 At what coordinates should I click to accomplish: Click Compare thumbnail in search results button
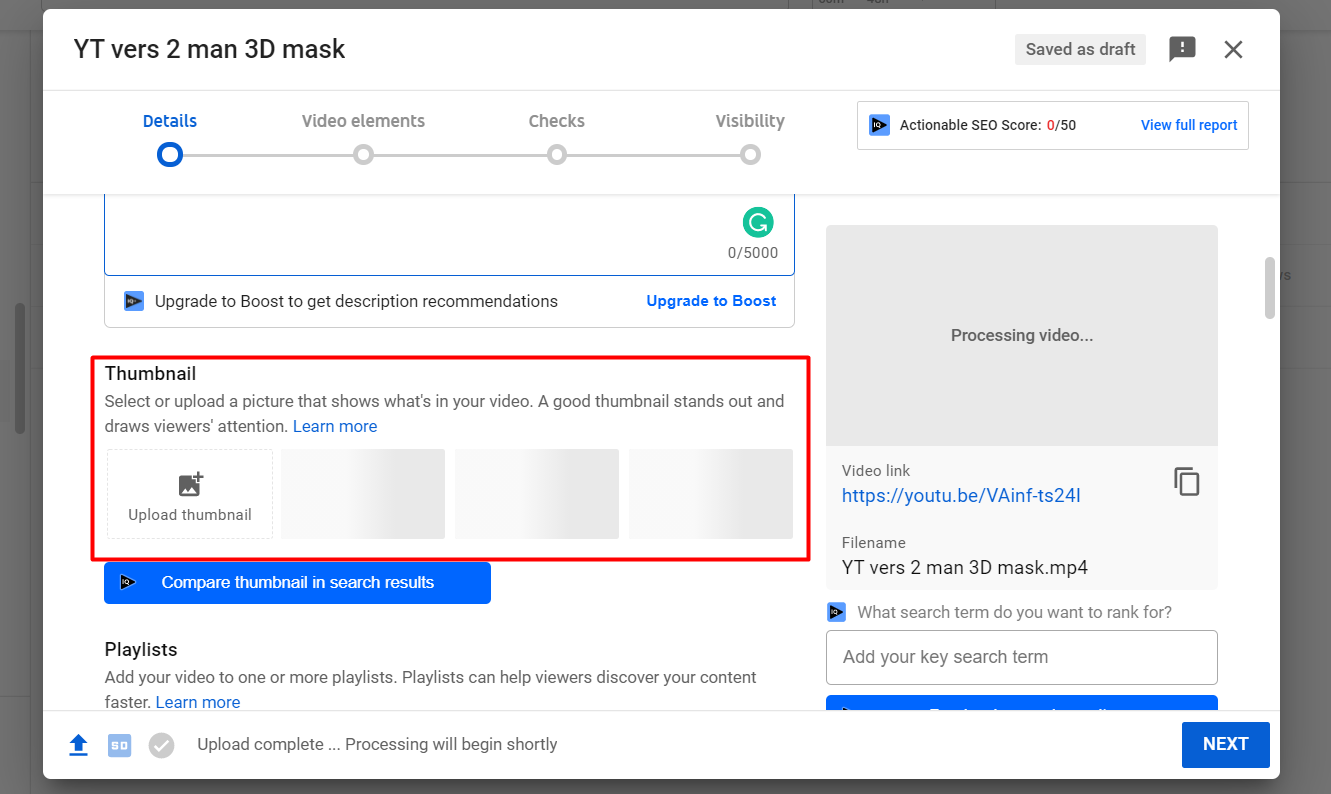297,583
